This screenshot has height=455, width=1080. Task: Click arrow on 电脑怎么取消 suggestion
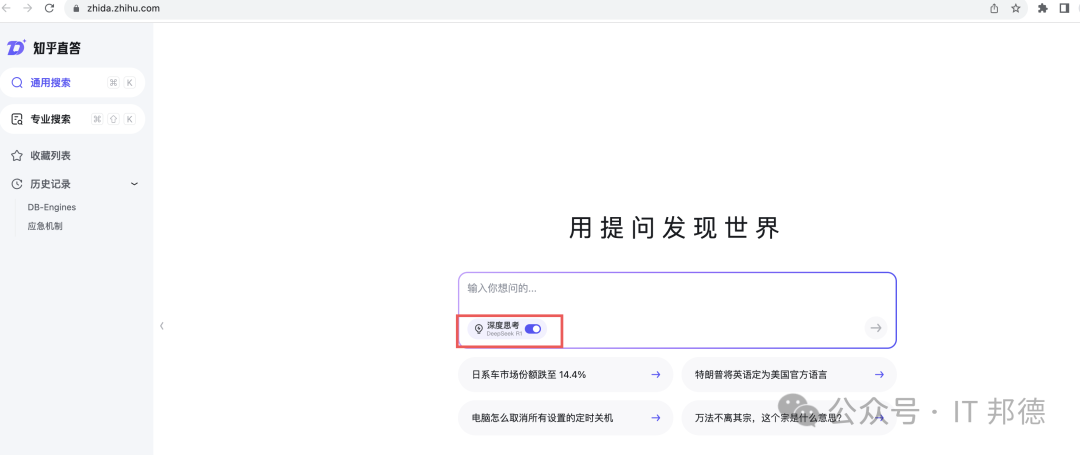pyautogui.click(x=656, y=418)
